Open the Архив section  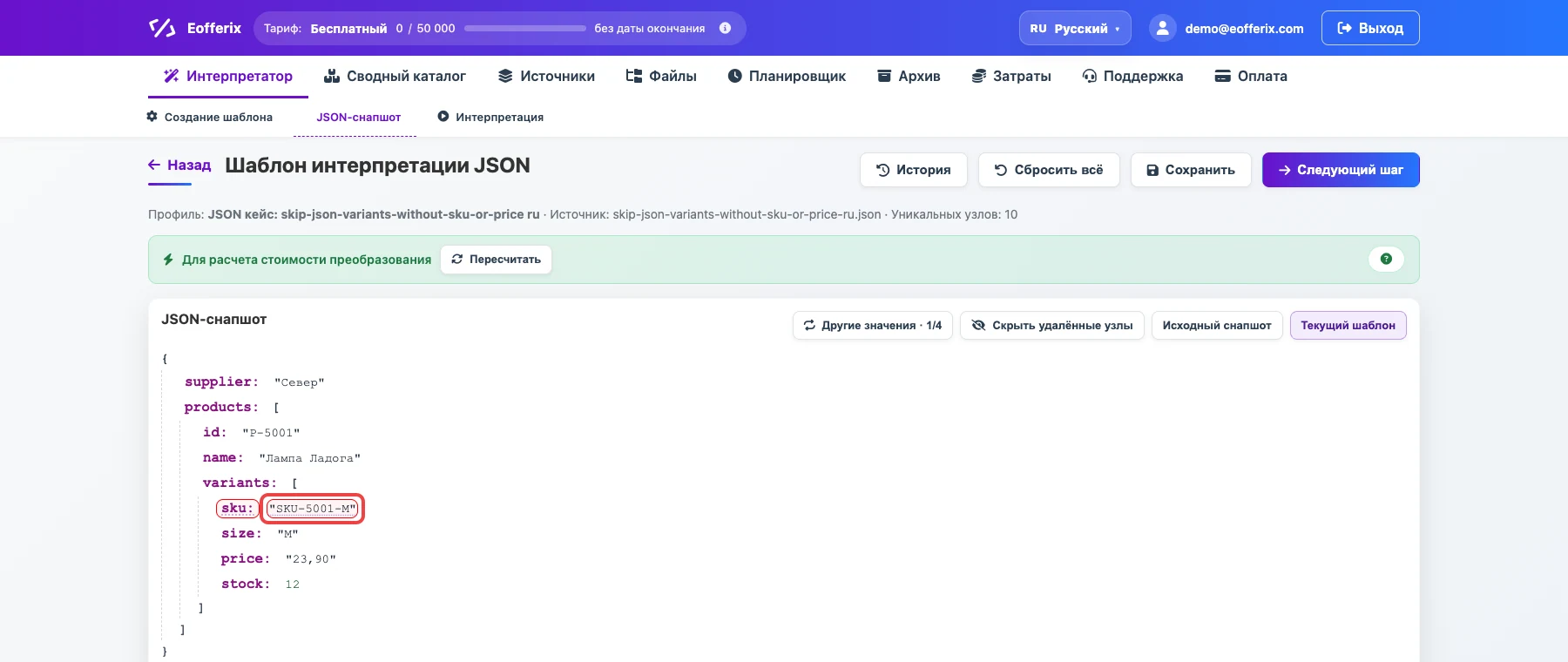909,77
